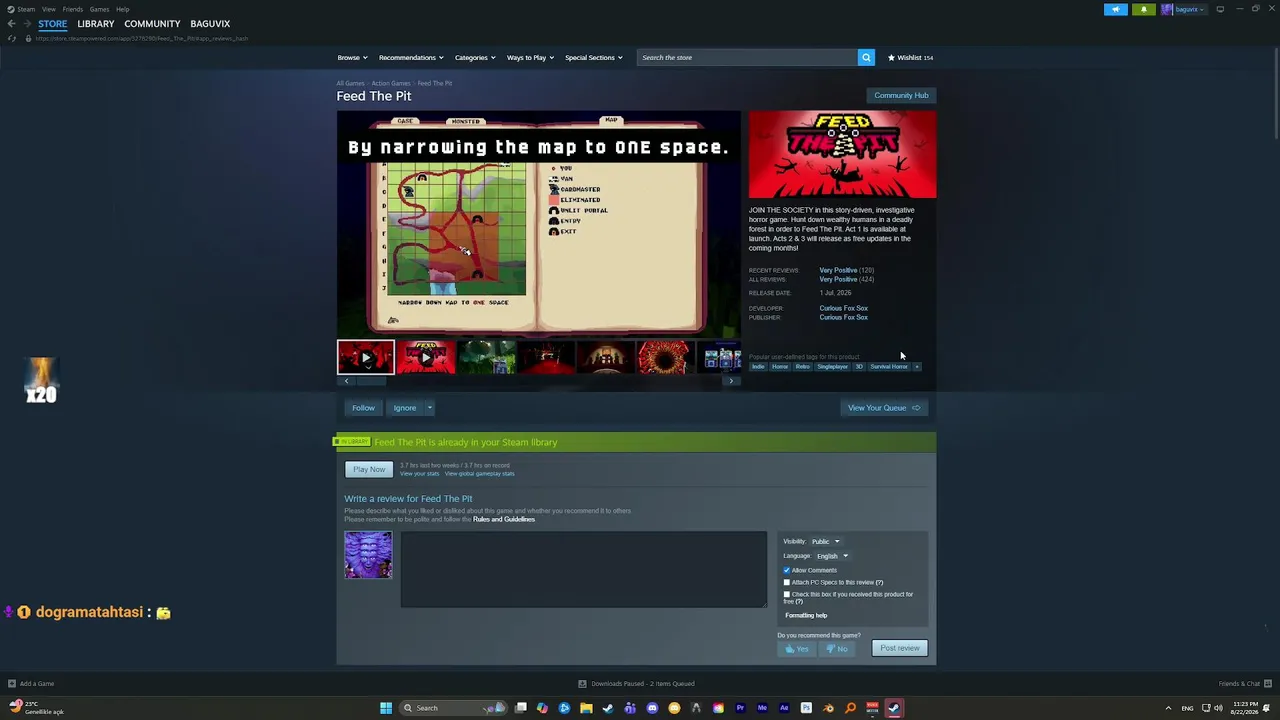The width and height of the screenshot is (1280, 720).
Task: Click the Community Hub button
Action: point(901,96)
